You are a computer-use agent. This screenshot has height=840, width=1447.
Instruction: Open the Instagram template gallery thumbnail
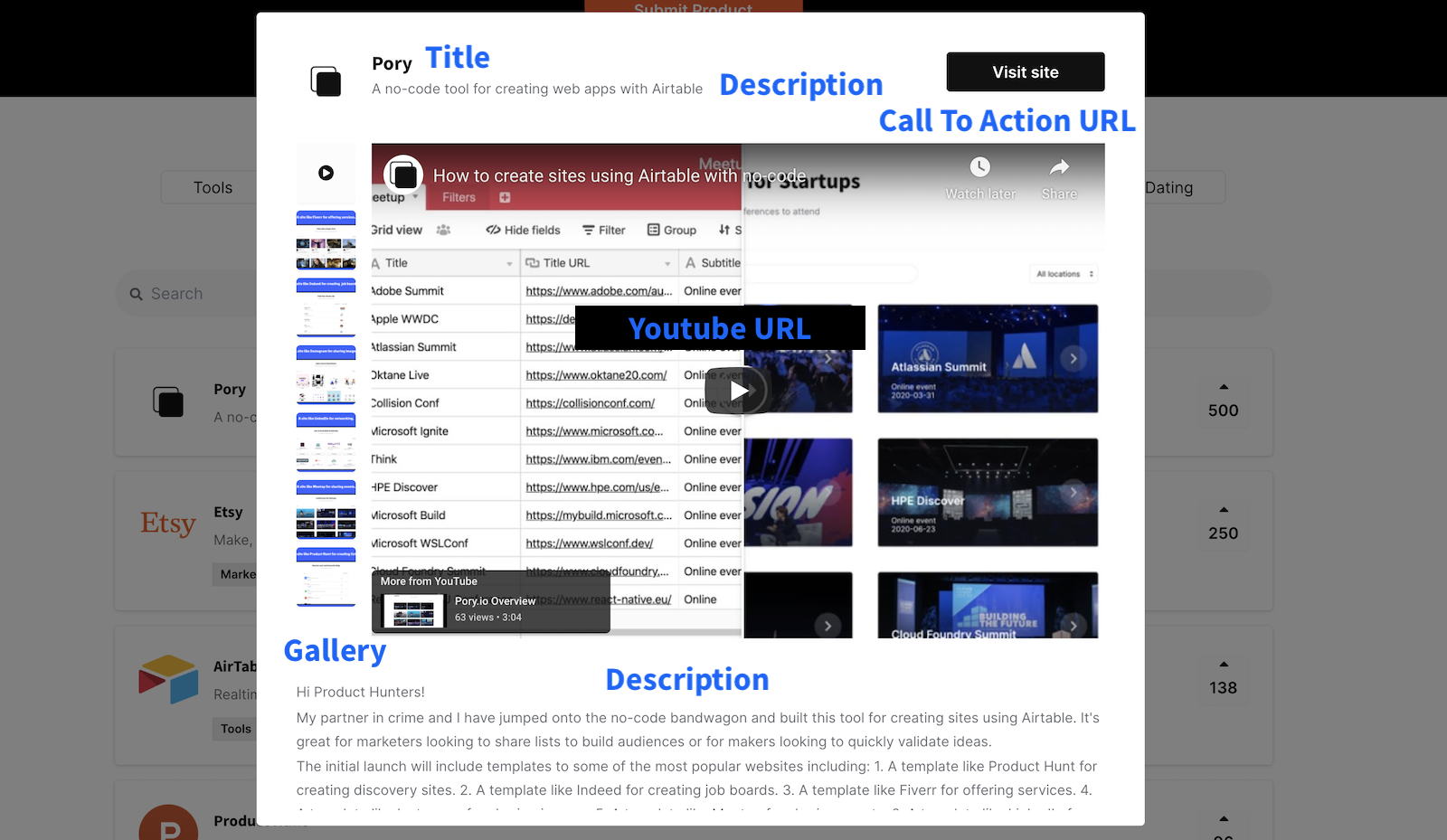click(326, 375)
